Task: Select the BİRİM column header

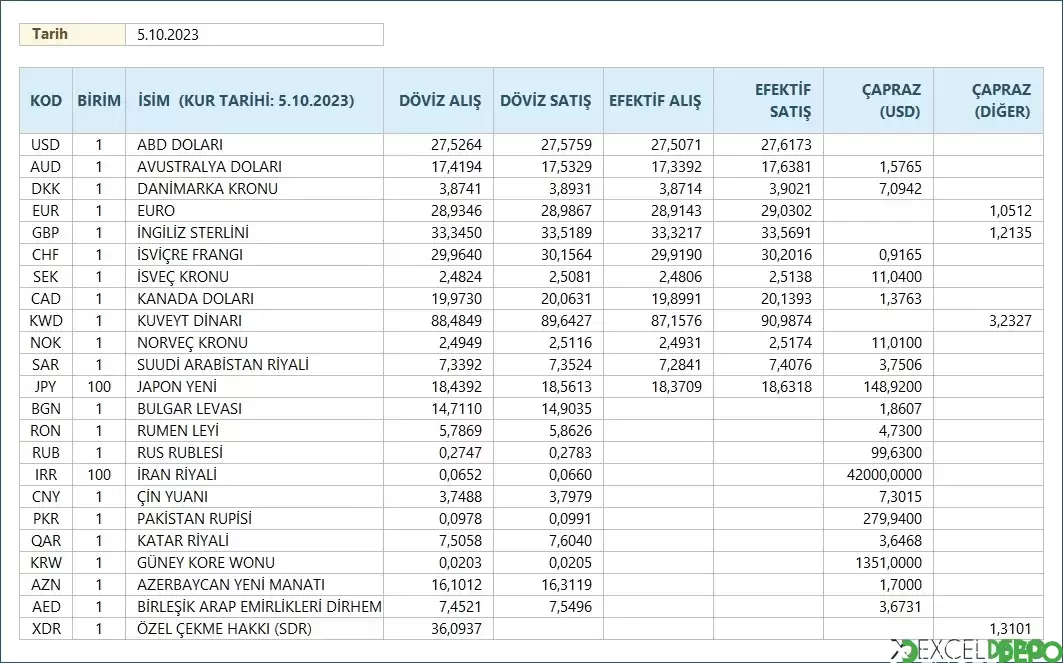Action: (x=99, y=100)
